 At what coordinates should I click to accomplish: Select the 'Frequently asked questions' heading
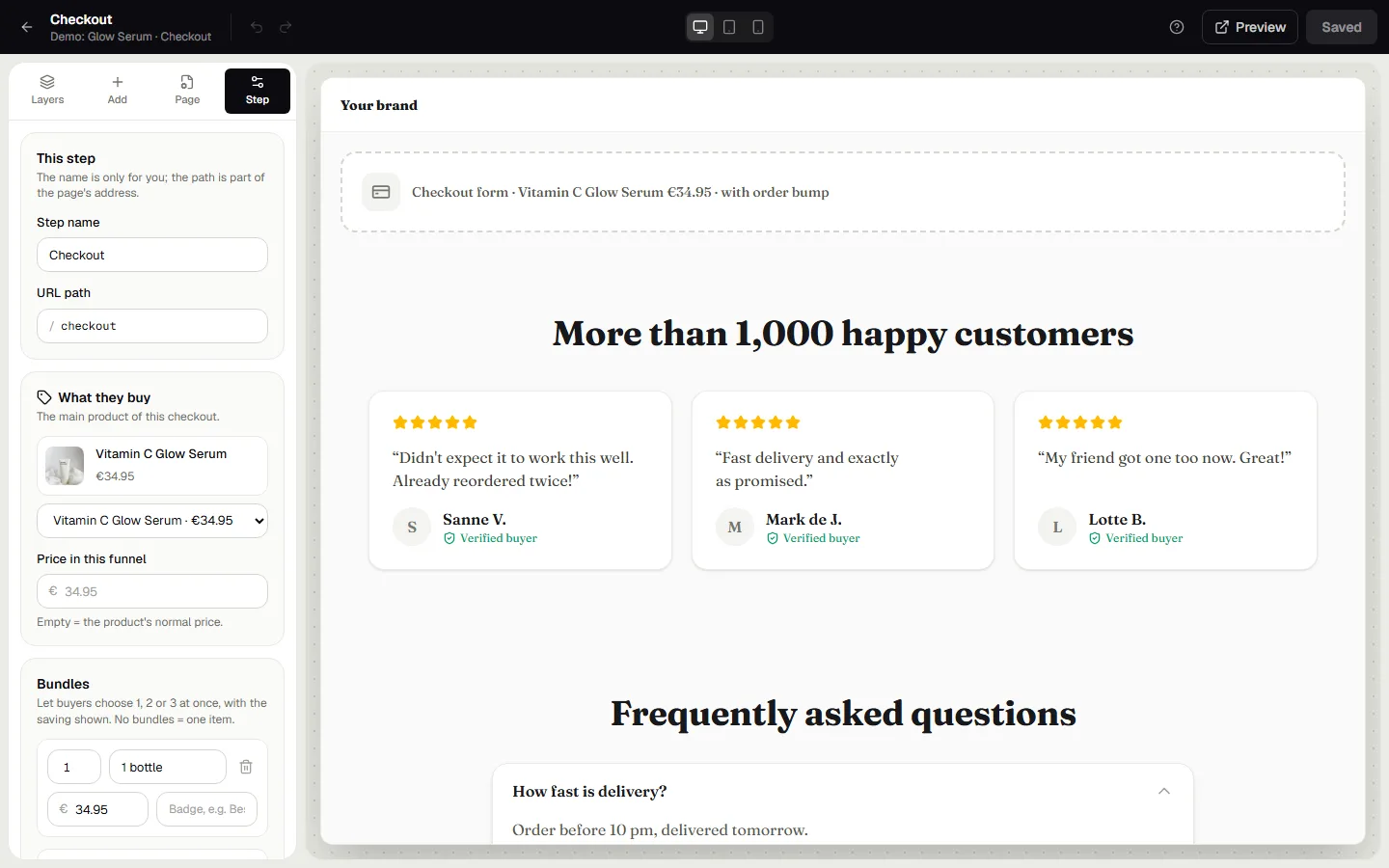(843, 714)
